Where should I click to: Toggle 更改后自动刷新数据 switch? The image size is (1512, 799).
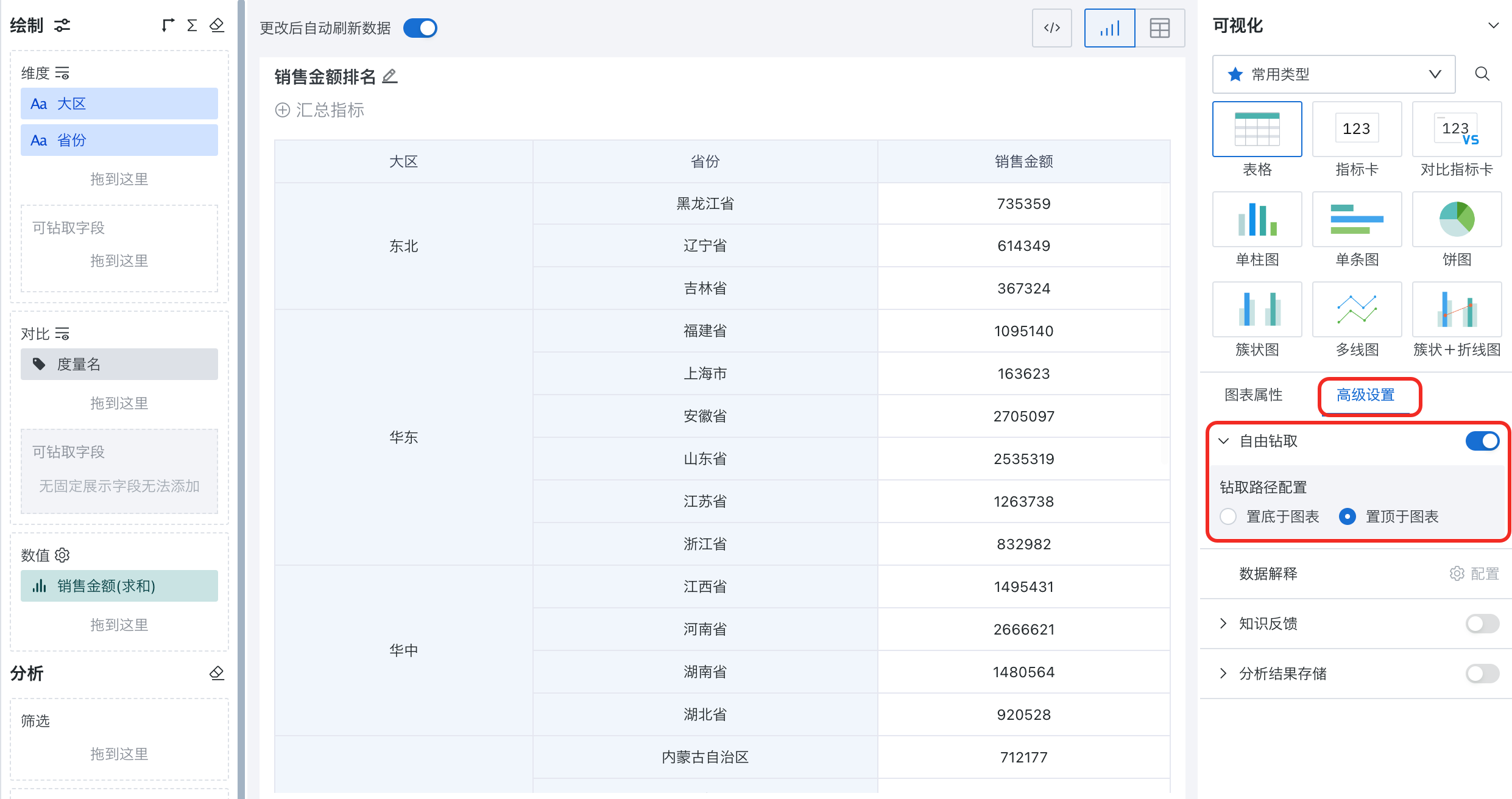(x=420, y=28)
